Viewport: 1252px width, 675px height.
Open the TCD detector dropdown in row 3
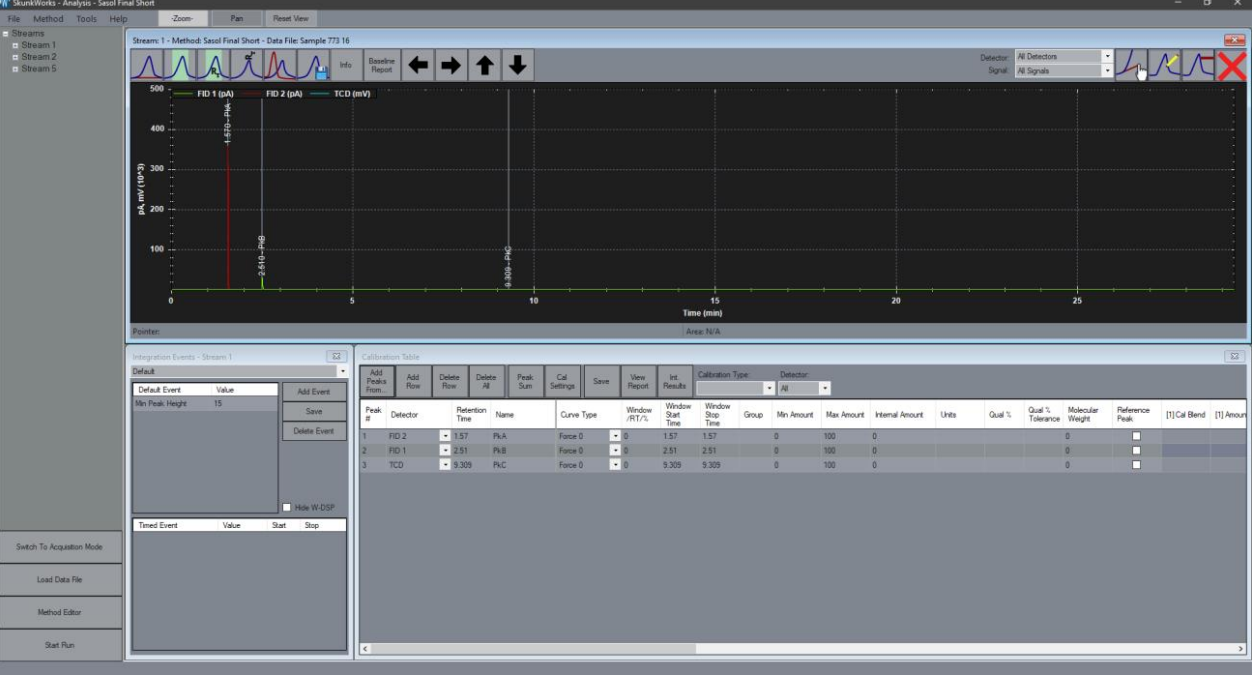pyautogui.click(x=445, y=464)
